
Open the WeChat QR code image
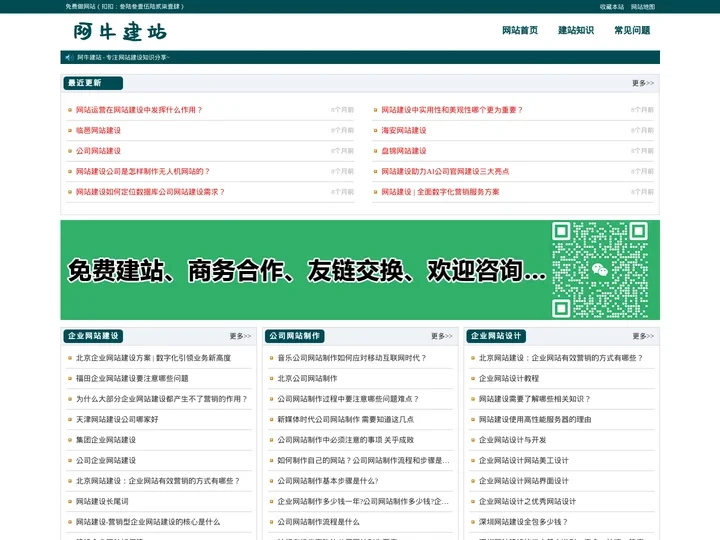pos(600,270)
